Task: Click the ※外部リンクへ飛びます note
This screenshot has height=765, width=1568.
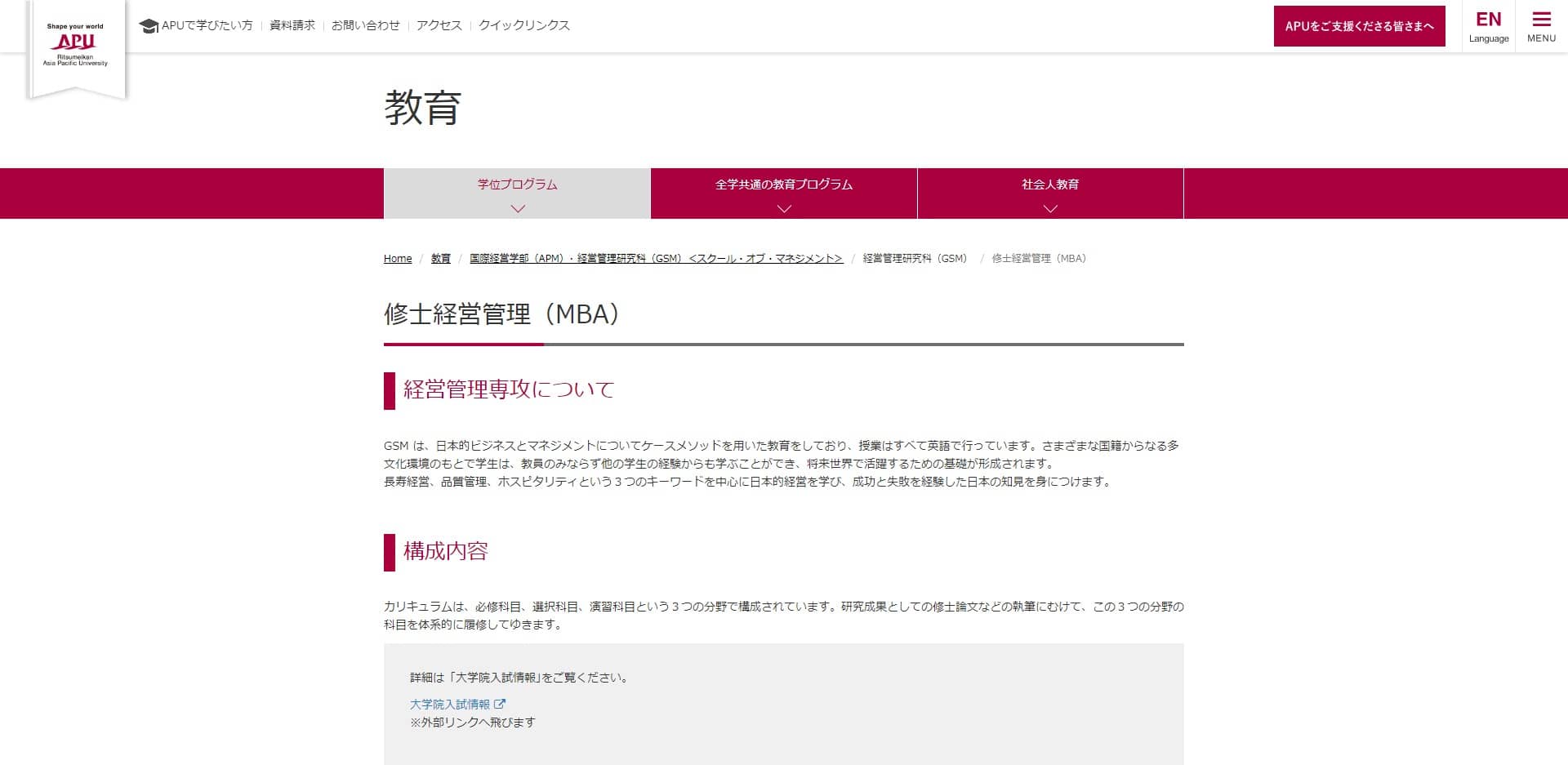Action: (x=473, y=723)
